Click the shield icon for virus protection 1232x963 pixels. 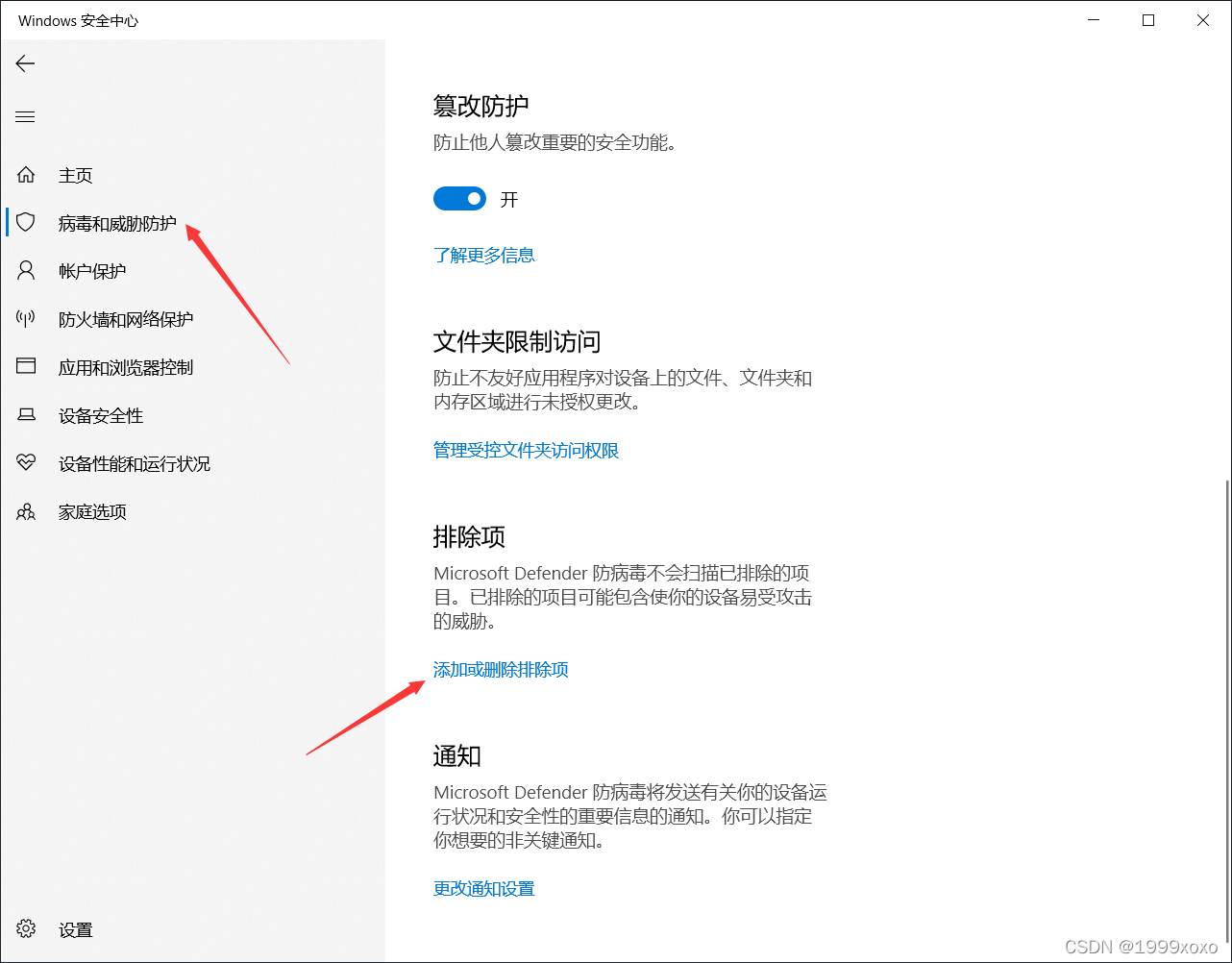(26, 223)
